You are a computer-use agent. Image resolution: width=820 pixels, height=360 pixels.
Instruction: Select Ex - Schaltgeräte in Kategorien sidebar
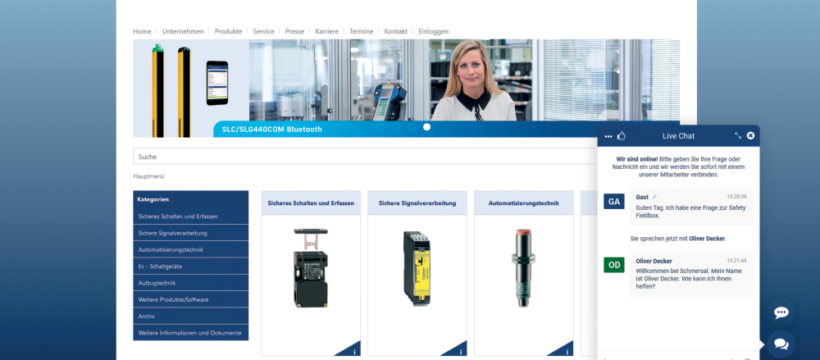[x=191, y=266]
